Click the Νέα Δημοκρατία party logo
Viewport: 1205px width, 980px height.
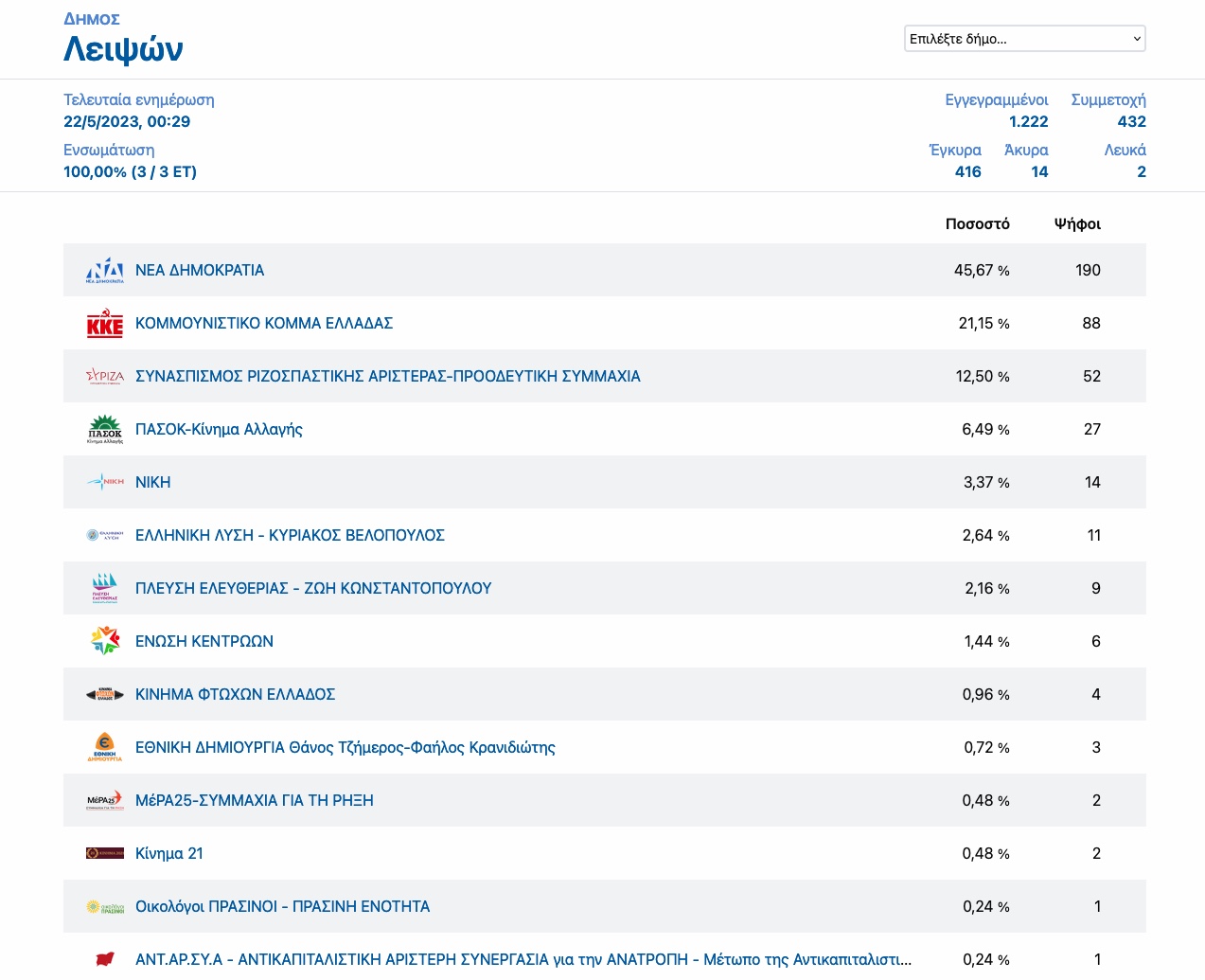click(x=105, y=270)
